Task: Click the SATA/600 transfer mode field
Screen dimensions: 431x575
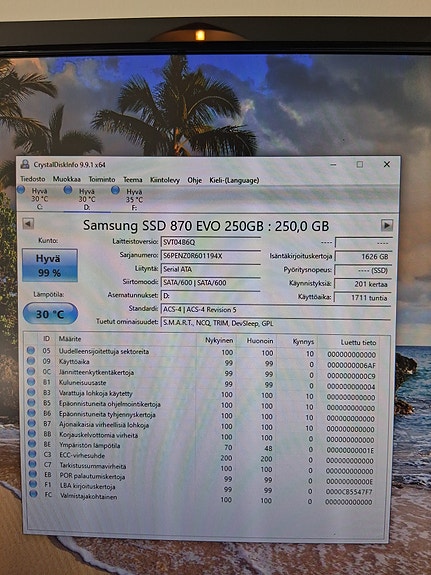Action: point(211,282)
